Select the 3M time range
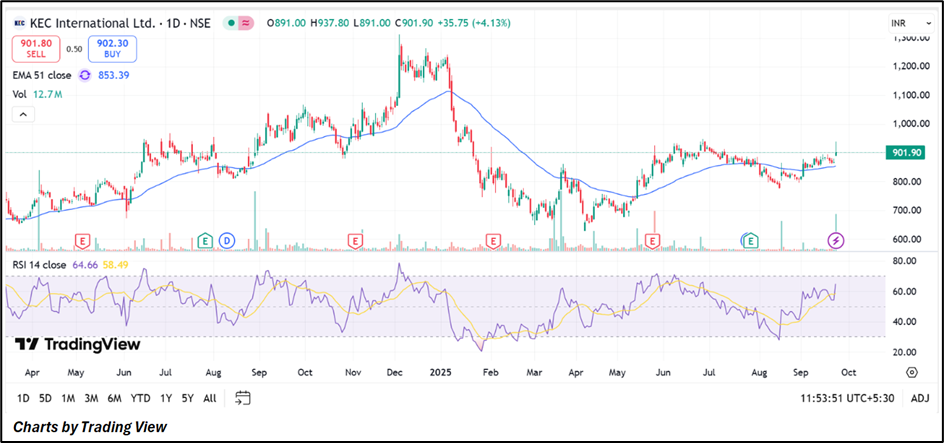 (92, 398)
